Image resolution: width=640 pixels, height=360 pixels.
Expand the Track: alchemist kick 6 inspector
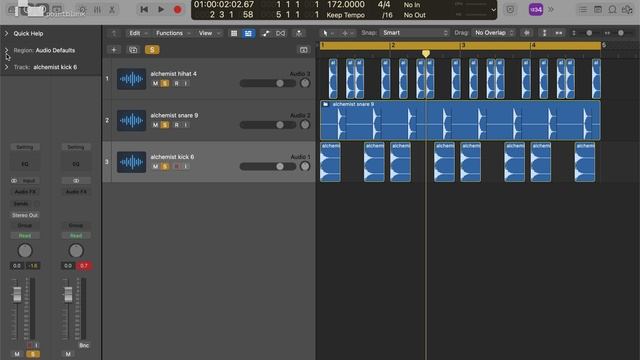point(6,67)
